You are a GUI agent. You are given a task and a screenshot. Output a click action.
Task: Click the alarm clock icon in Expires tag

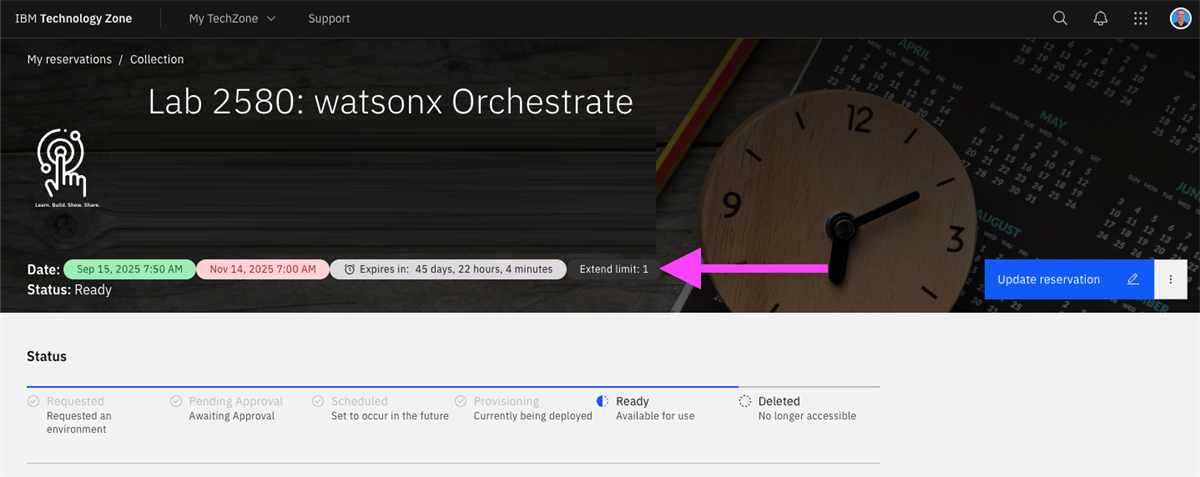point(349,269)
